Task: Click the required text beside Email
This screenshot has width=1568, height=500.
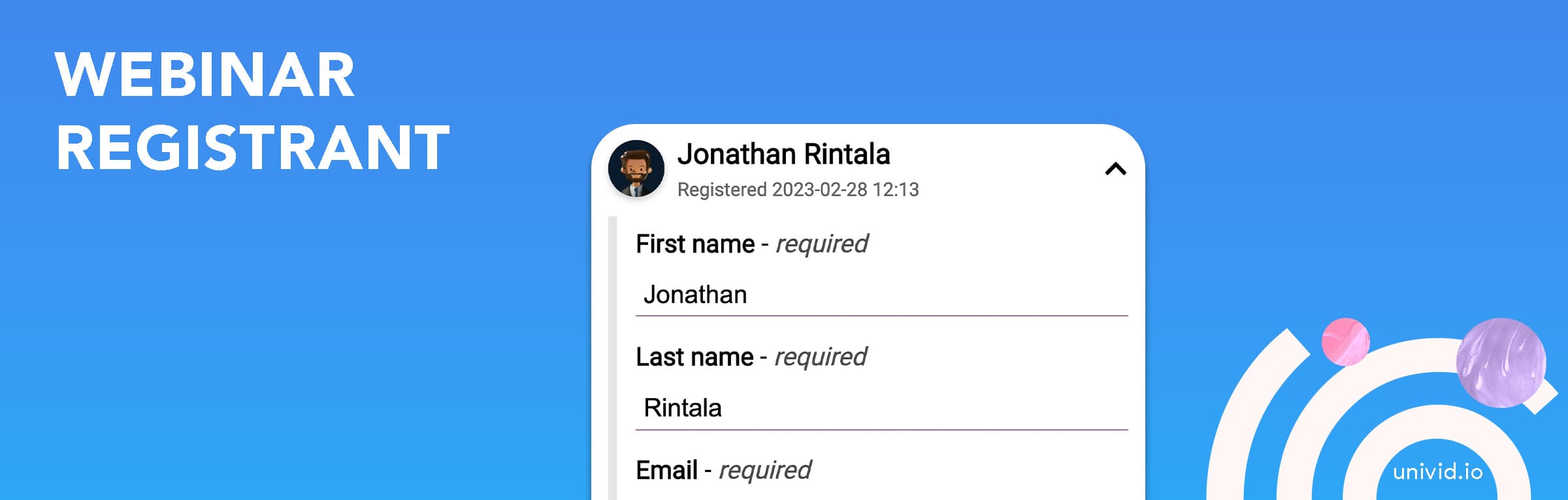Action: click(x=764, y=470)
